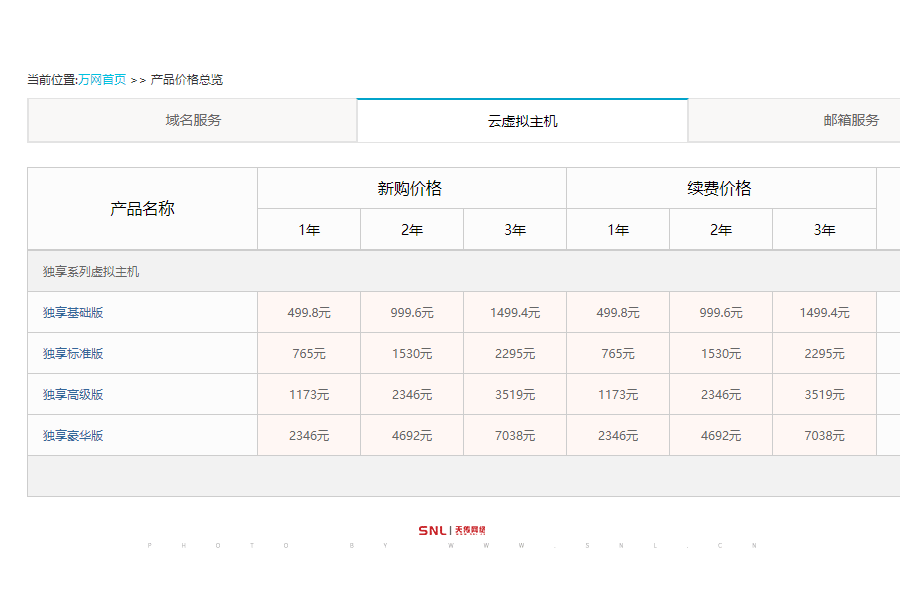This screenshot has width=900, height=600.
Task: Click 独享高级版 renewal 1-year price 1173元
Action: pyautogui.click(x=618, y=395)
